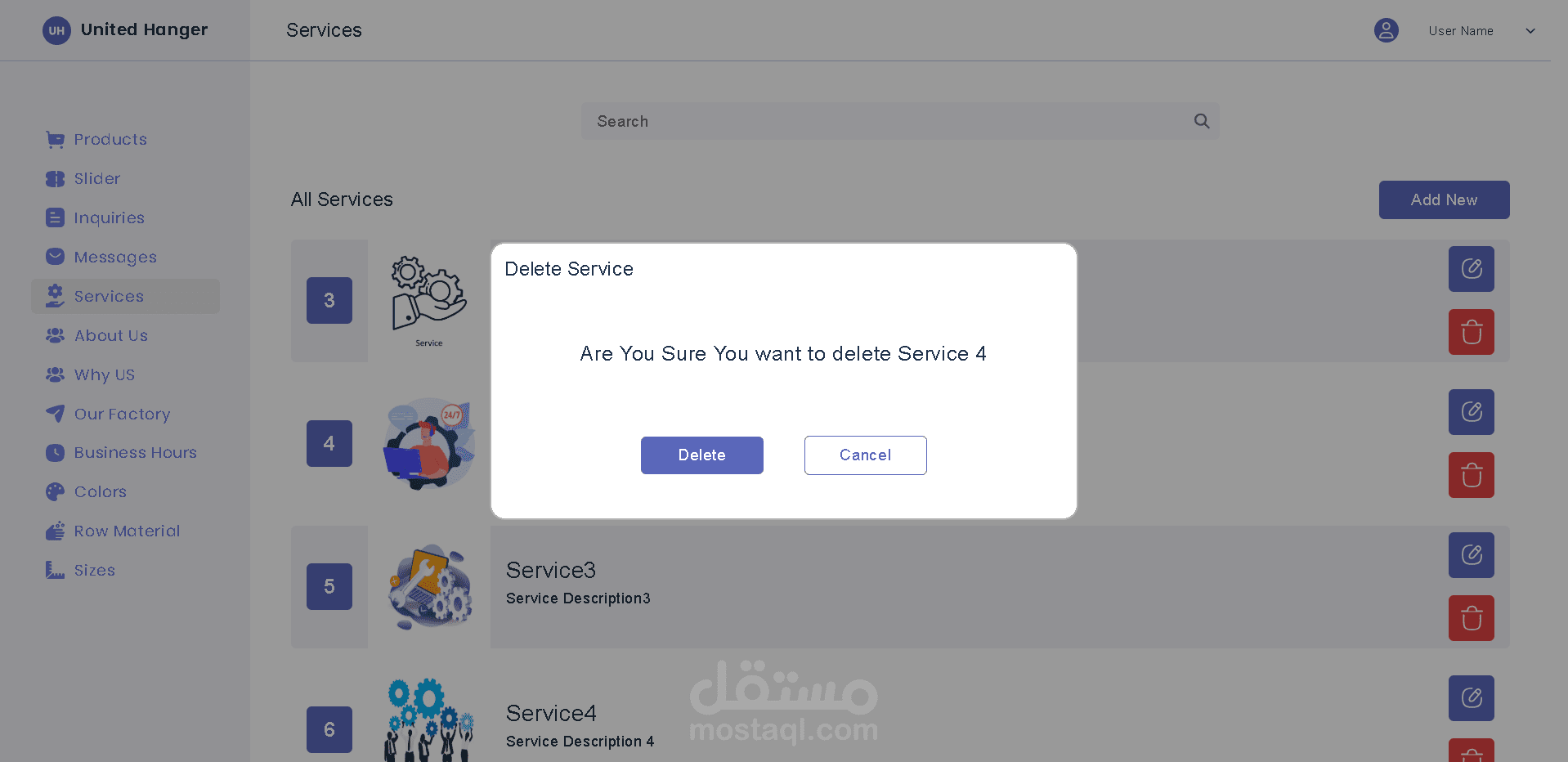Click the red trash icon for service 4
The height and width of the screenshot is (762, 1568).
pyautogui.click(x=1471, y=475)
